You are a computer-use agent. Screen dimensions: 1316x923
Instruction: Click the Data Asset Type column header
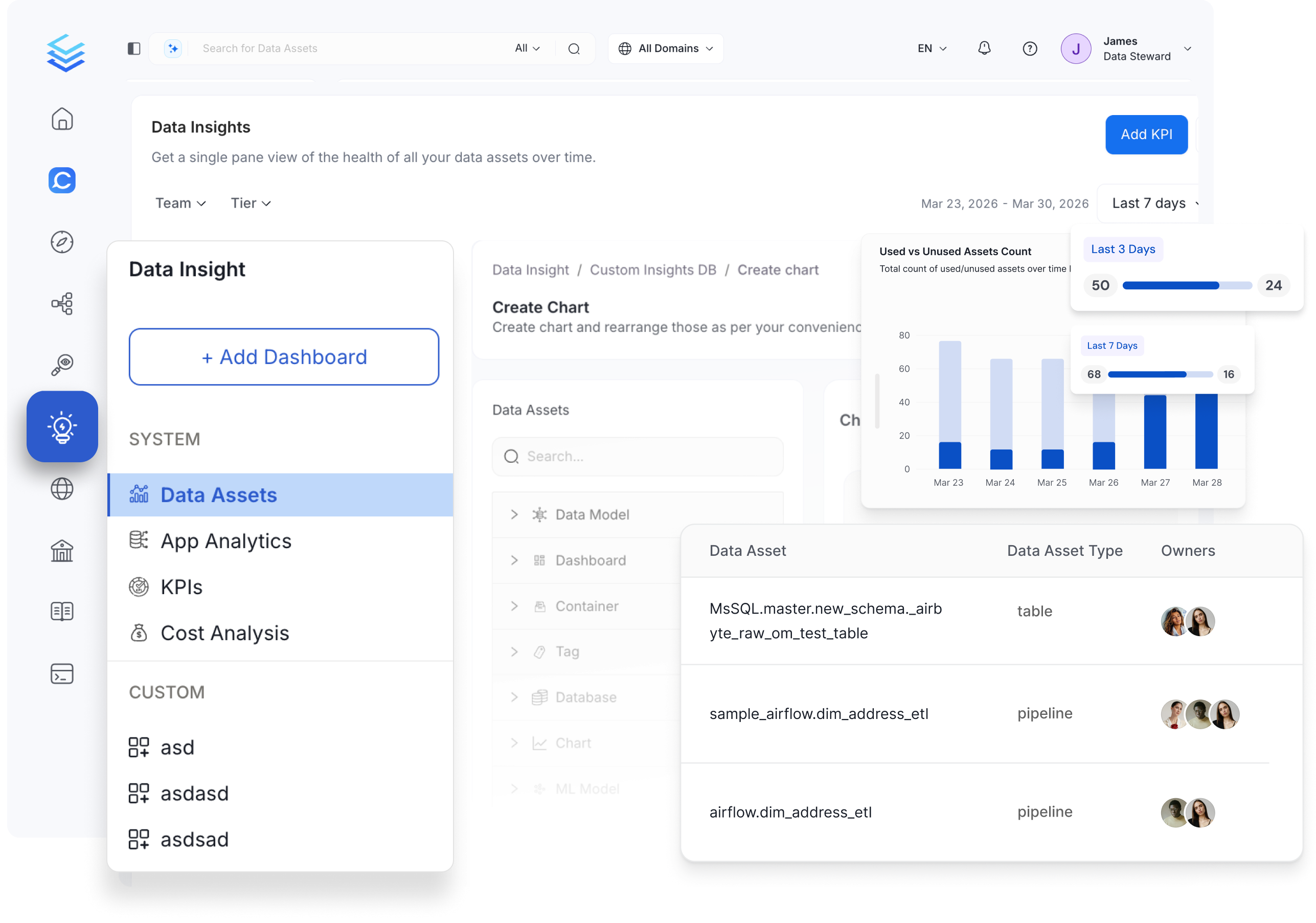coord(1064,550)
